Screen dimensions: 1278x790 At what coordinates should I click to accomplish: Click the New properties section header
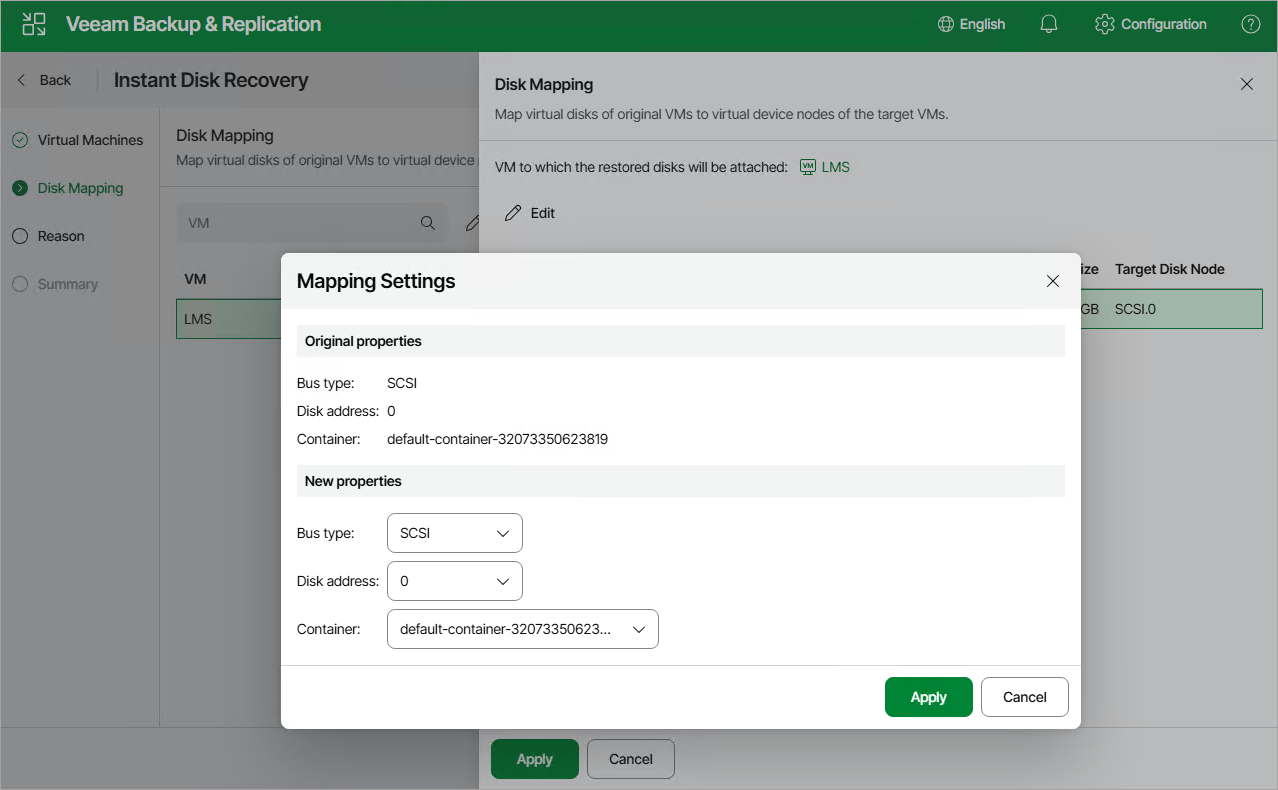pyautogui.click(x=681, y=481)
